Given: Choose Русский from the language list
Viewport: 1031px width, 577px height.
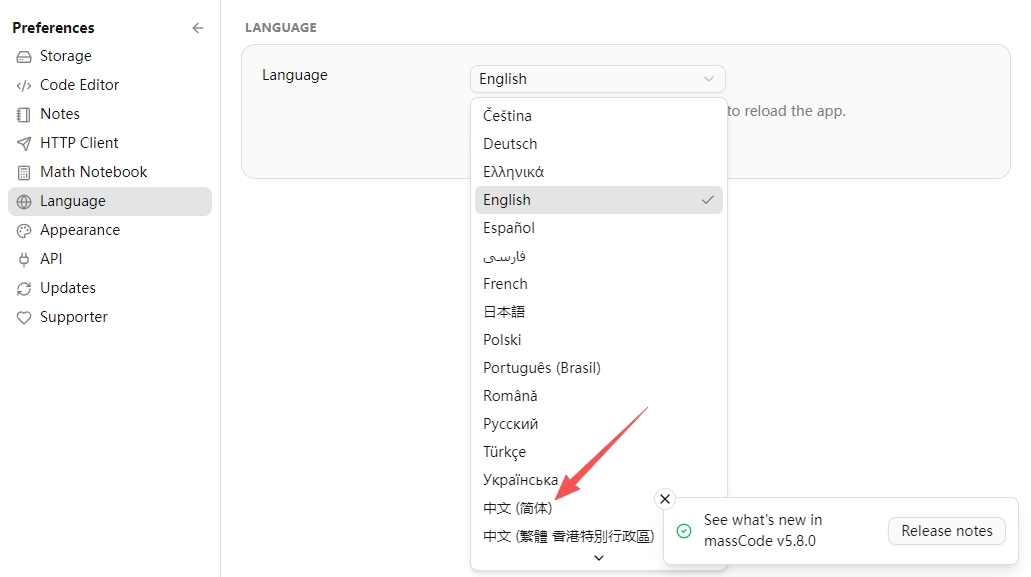Looking at the screenshot, I should point(598,425).
